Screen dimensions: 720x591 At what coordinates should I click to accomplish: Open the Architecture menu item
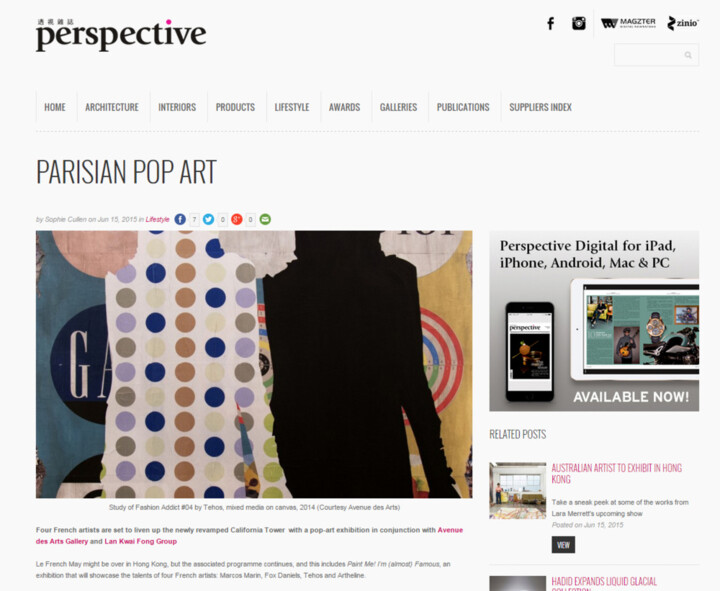pyautogui.click(x=112, y=107)
